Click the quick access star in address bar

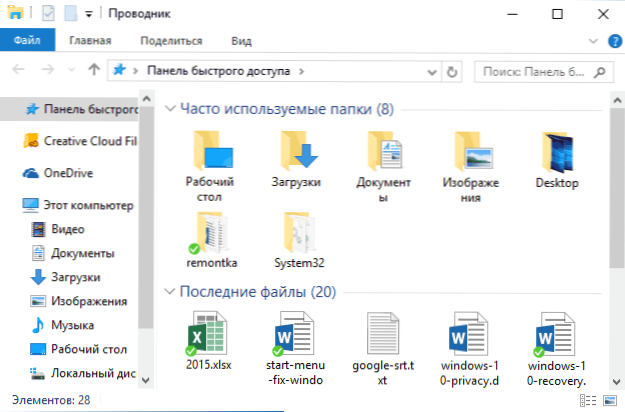point(119,71)
